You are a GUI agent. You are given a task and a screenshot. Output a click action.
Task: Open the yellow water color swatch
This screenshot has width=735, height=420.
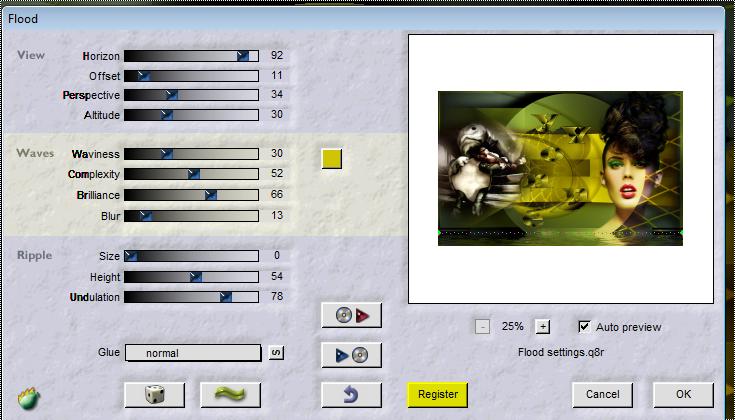tap(332, 159)
